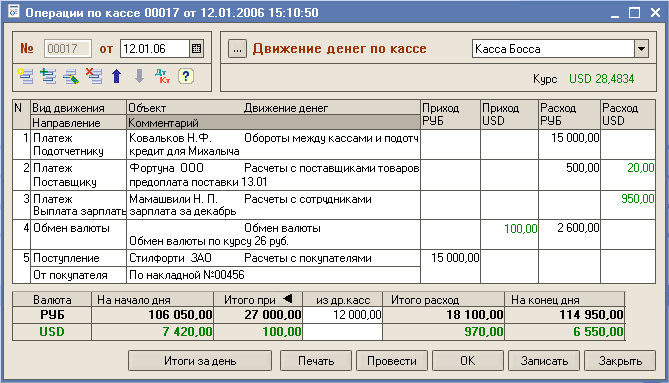This screenshot has height=383, width=669.
Task: Click the из др.касс value 12 000,00
Action: click(343, 315)
